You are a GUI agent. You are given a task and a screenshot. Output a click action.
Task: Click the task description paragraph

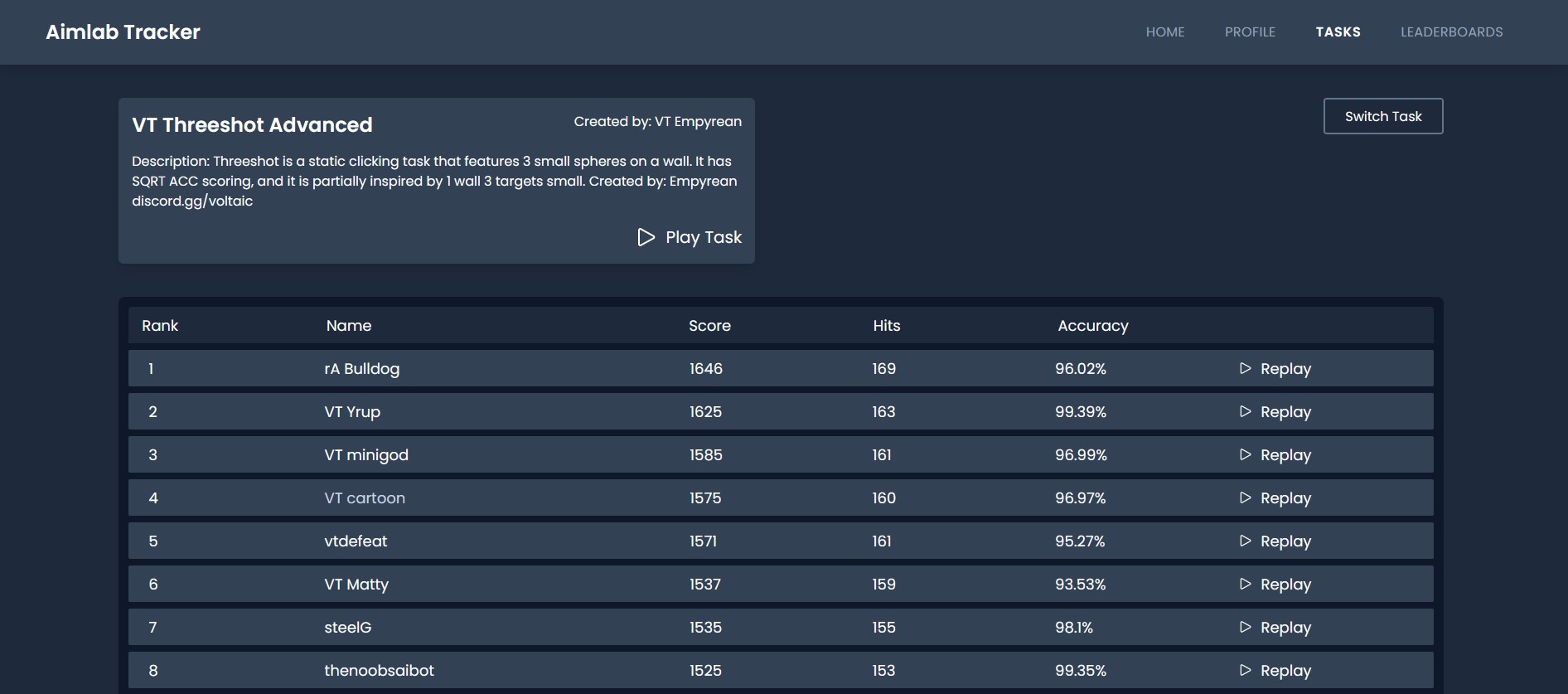point(434,181)
